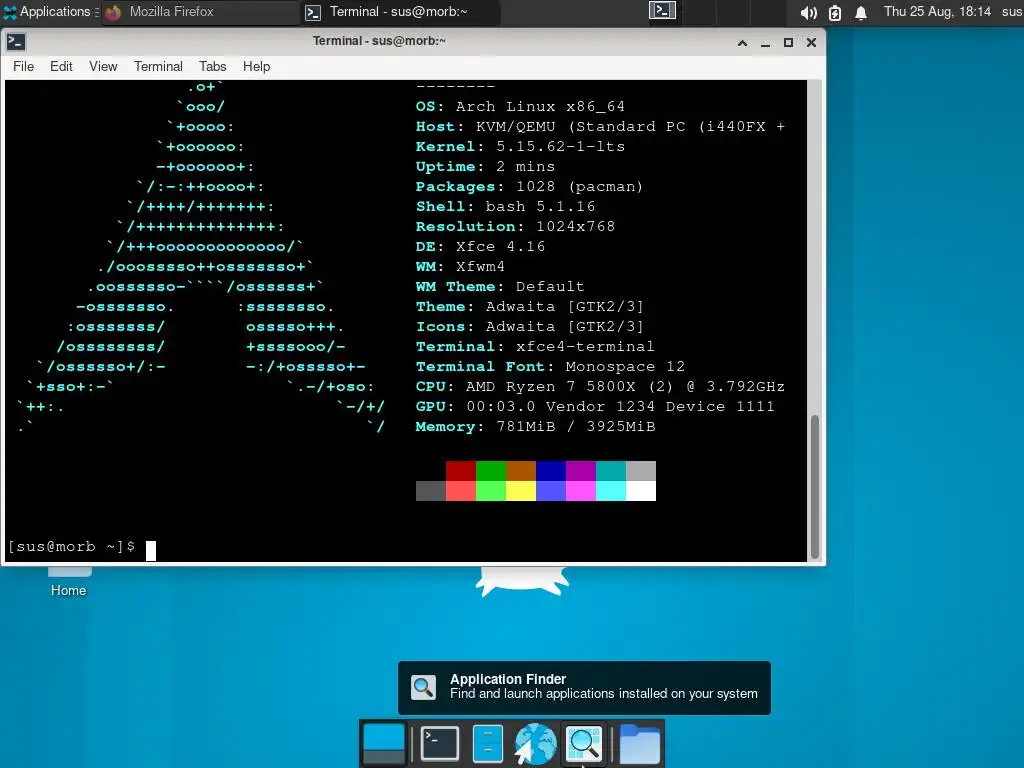1024x768 pixels.
Task: Click the 'KVM/QEMU' host line
Action: 600,127
